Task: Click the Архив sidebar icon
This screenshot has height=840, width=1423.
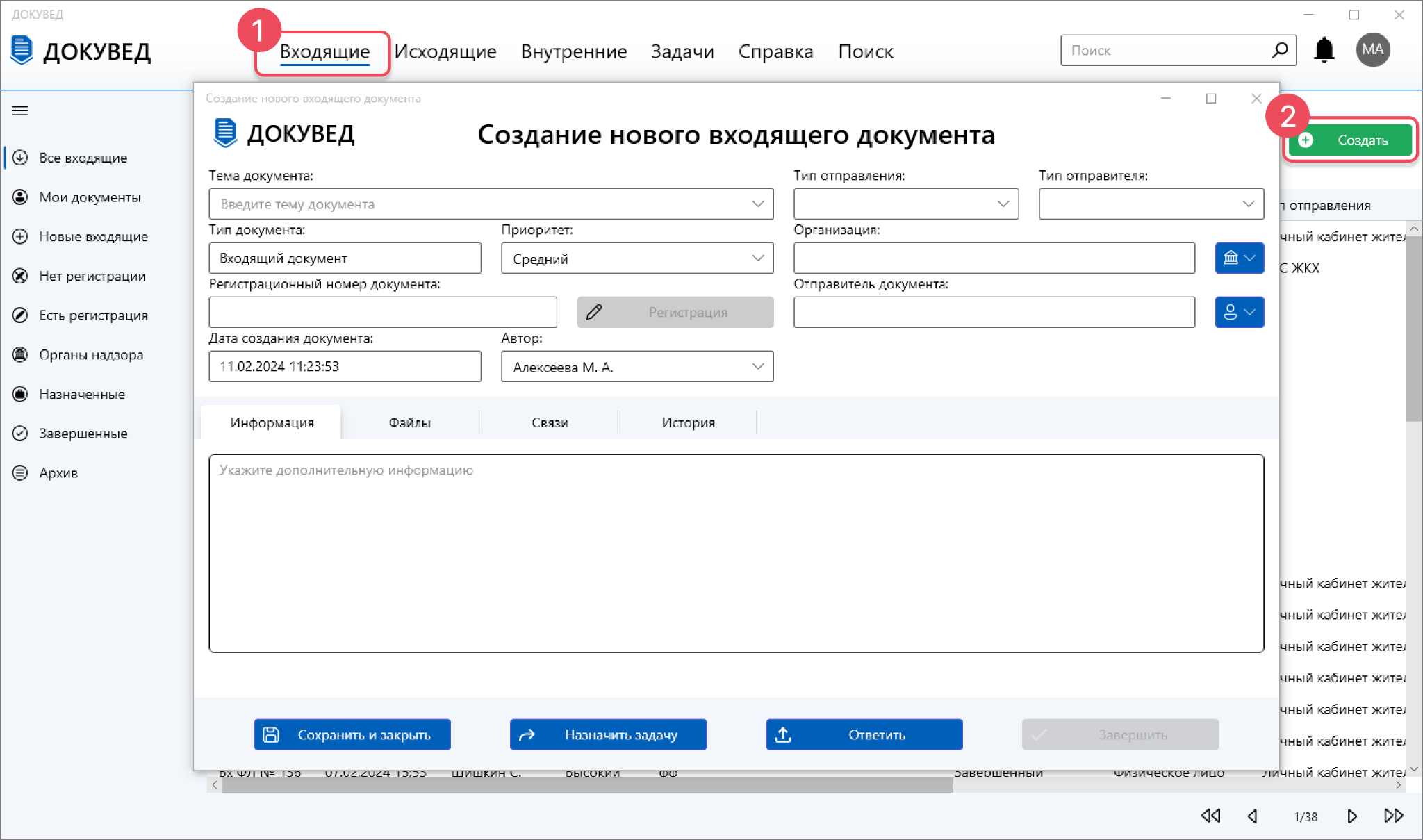Action: (x=20, y=472)
